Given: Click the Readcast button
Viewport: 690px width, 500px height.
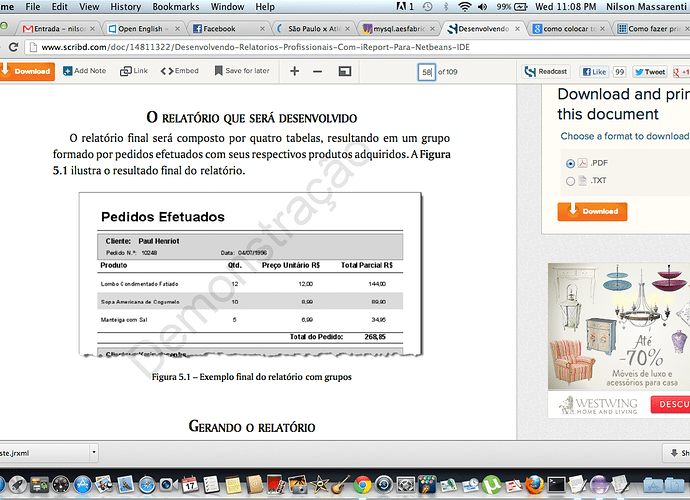Looking at the screenshot, I should tap(546, 71).
